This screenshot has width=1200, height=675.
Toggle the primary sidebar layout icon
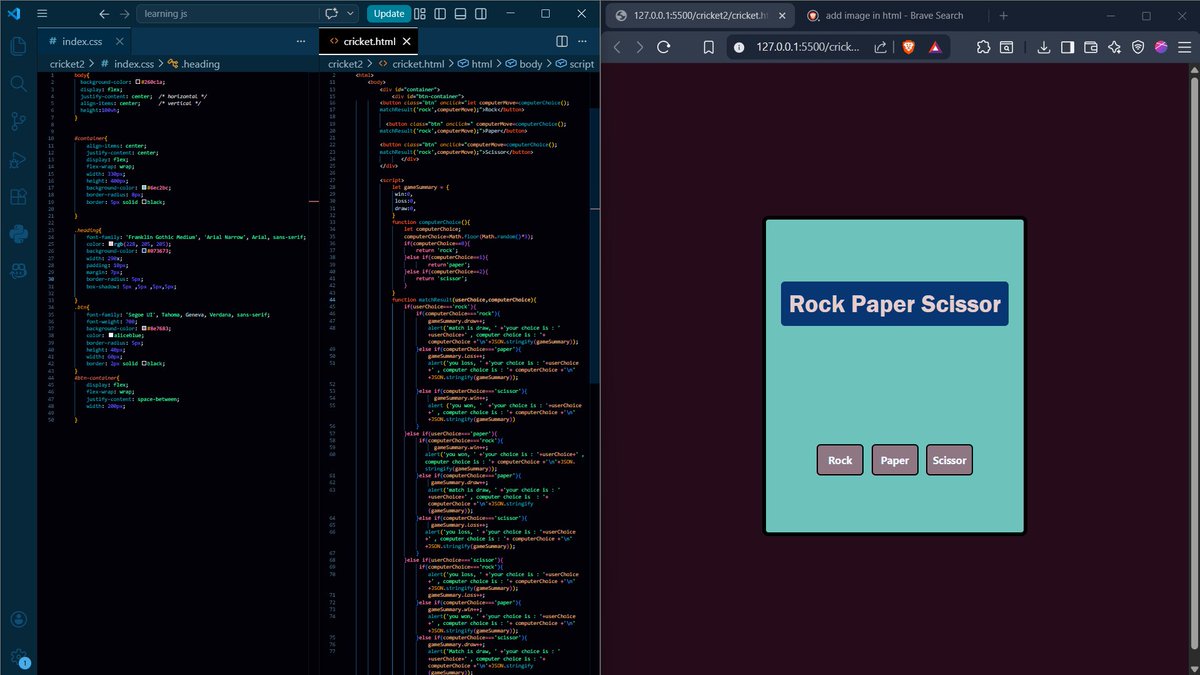(440, 13)
